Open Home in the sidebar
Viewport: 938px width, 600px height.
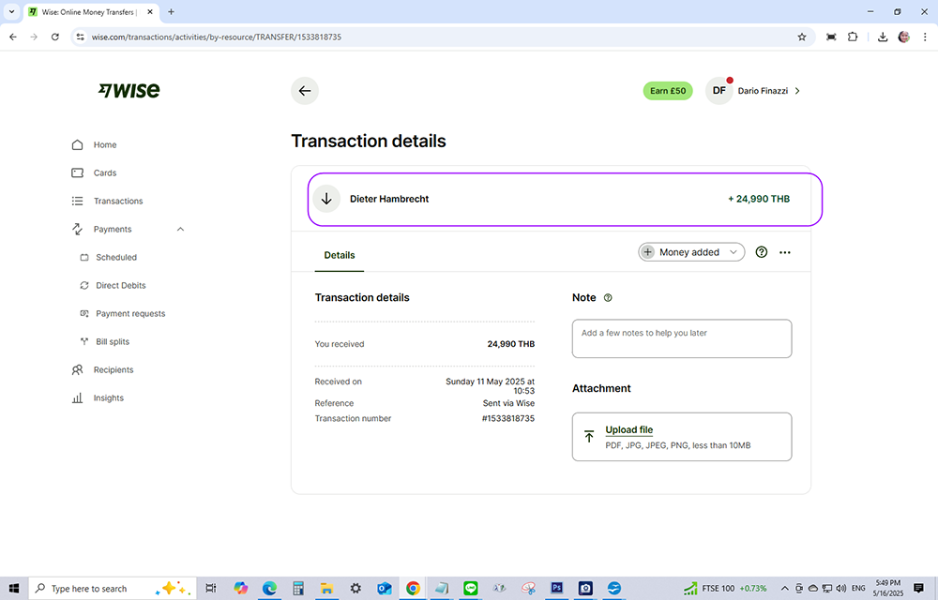pyautogui.click(x=105, y=145)
